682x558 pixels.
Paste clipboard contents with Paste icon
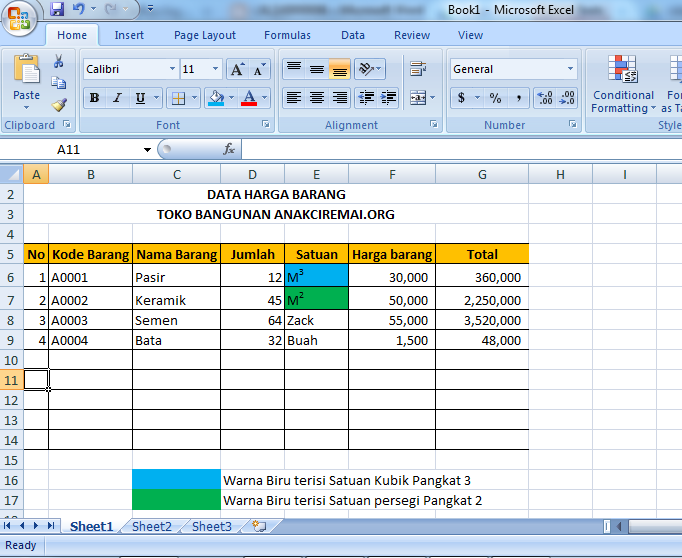click(26, 69)
